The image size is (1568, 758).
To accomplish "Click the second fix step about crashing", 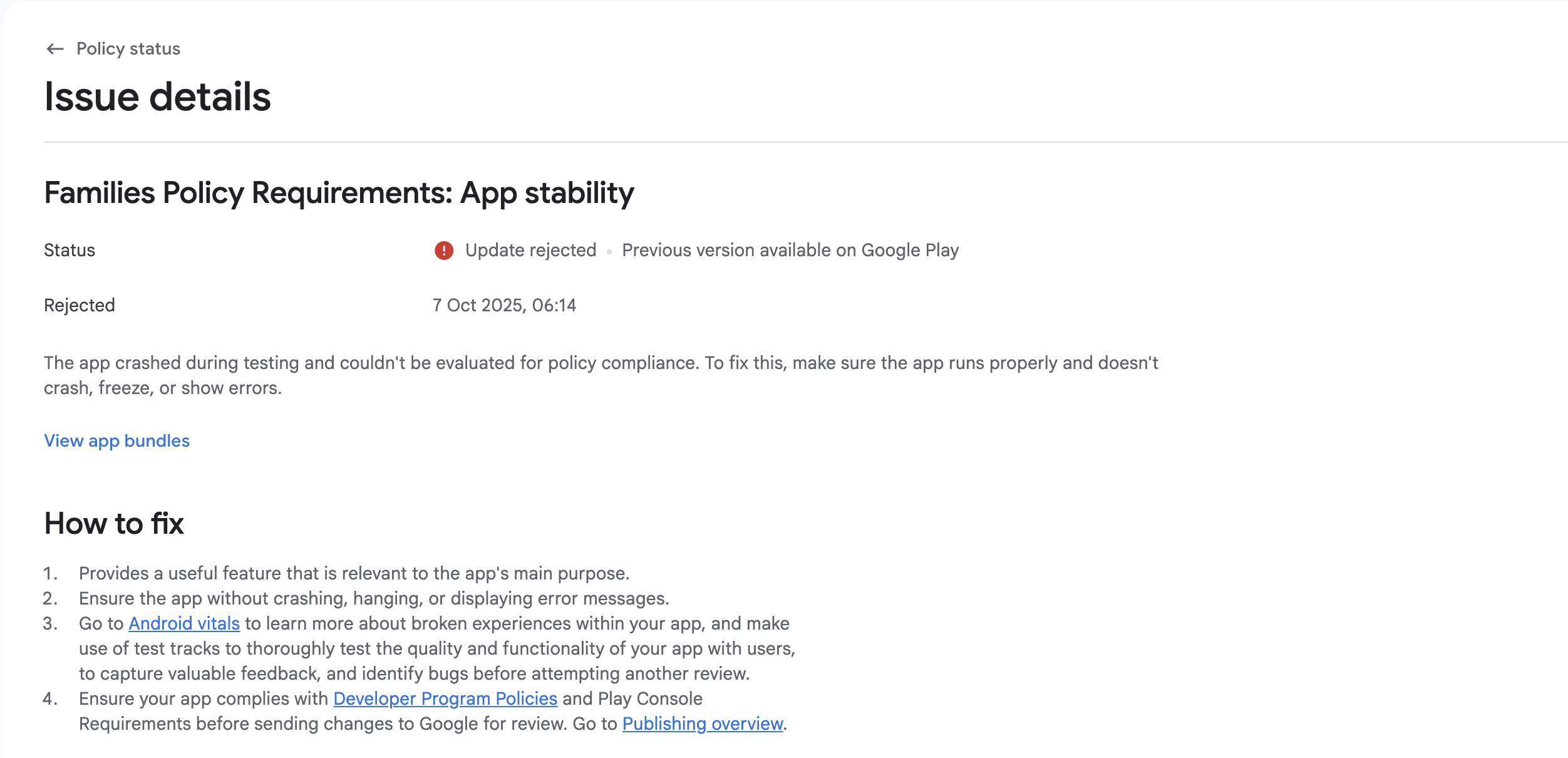I will 374,599.
